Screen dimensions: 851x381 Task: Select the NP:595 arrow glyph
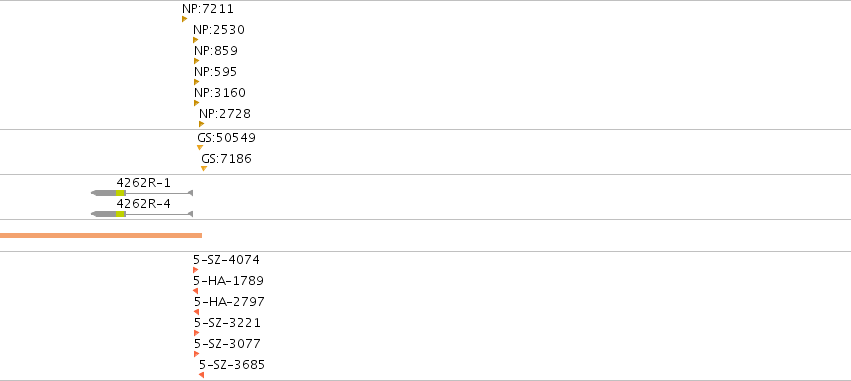pyautogui.click(x=196, y=82)
